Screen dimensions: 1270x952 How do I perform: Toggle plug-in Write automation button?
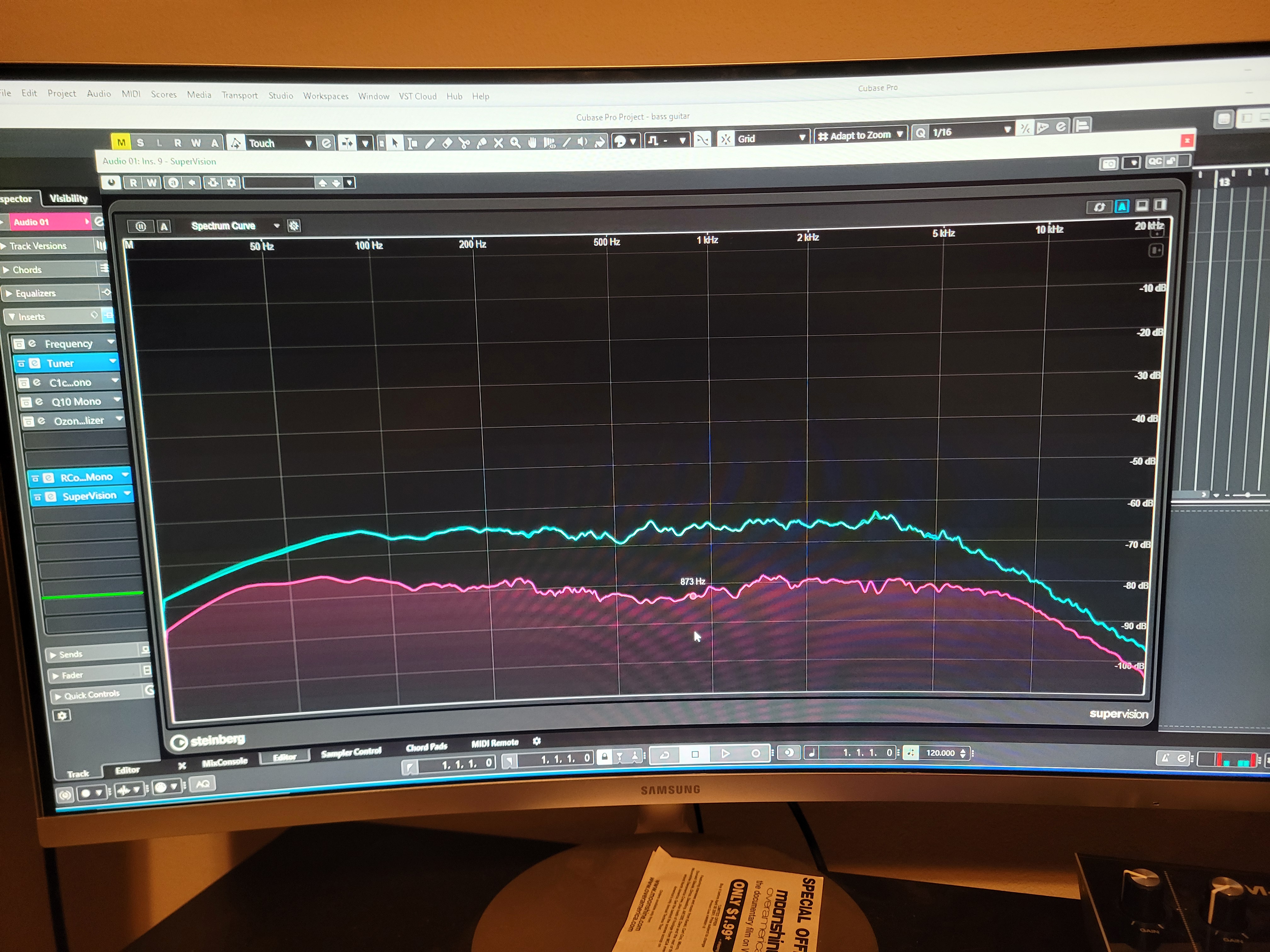pyautogui.click(x=151, y=183)
